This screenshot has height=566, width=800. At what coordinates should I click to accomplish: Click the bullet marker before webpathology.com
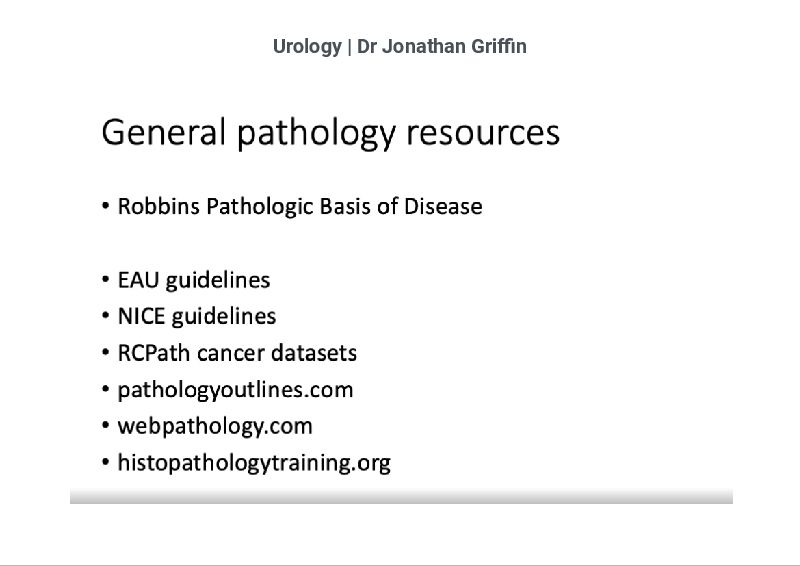click(106, 427)
